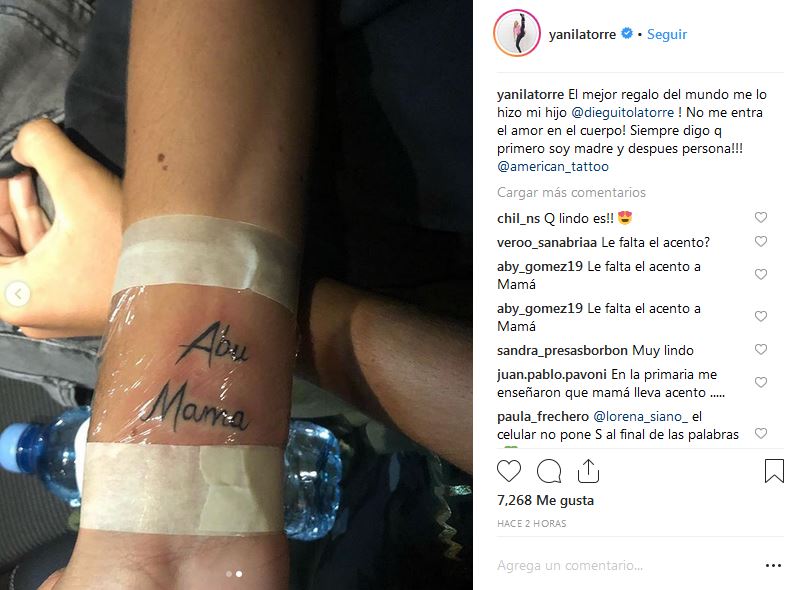
Task: Like sandra_presasborbon comment heart
Action: [761, 349]
